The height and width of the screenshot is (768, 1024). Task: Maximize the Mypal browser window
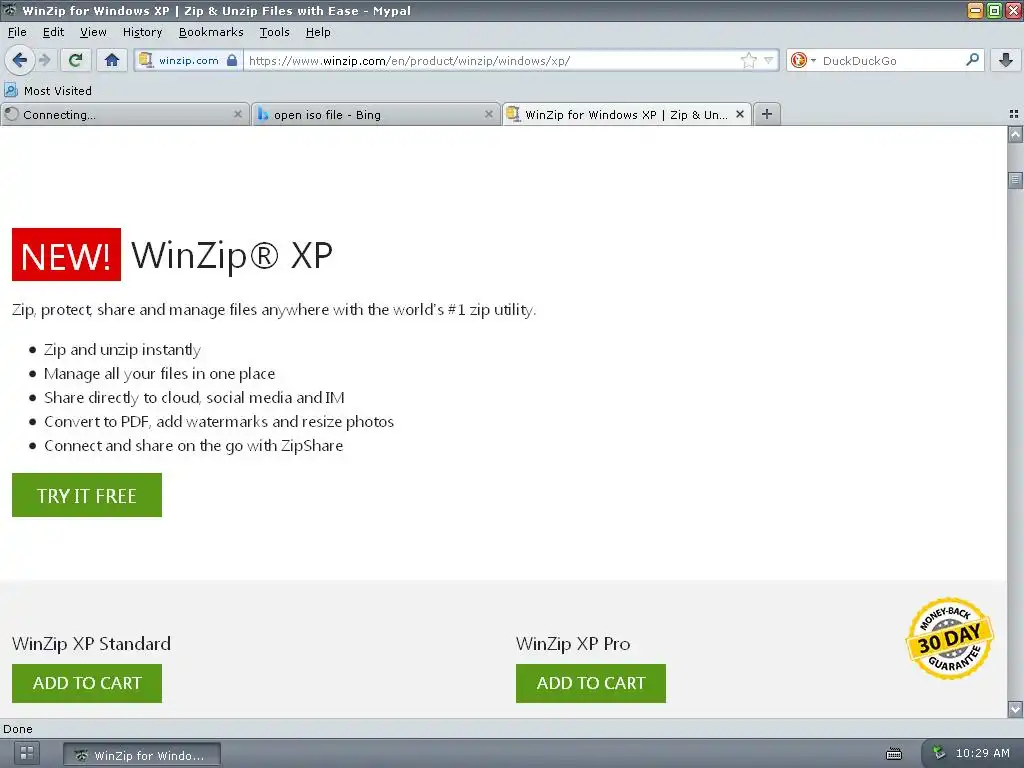coord(994,10)
